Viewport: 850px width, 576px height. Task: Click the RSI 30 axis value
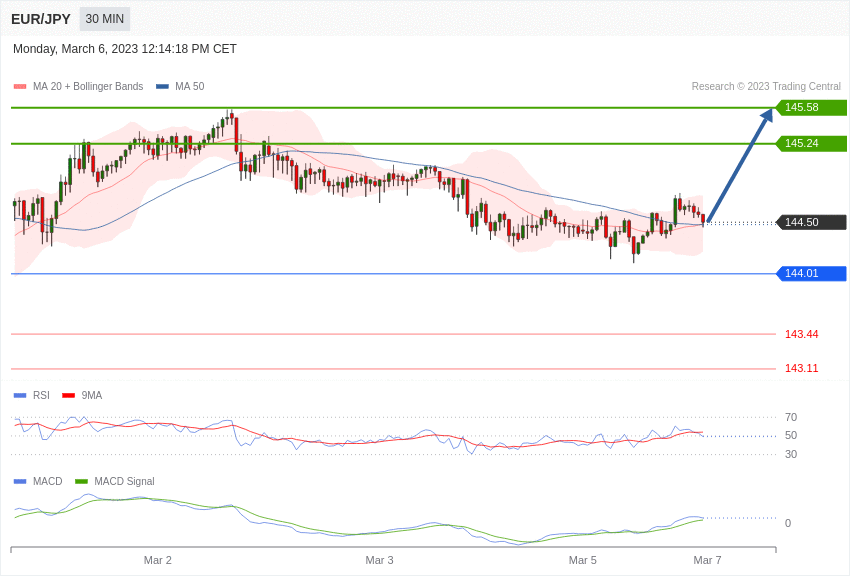791,454
